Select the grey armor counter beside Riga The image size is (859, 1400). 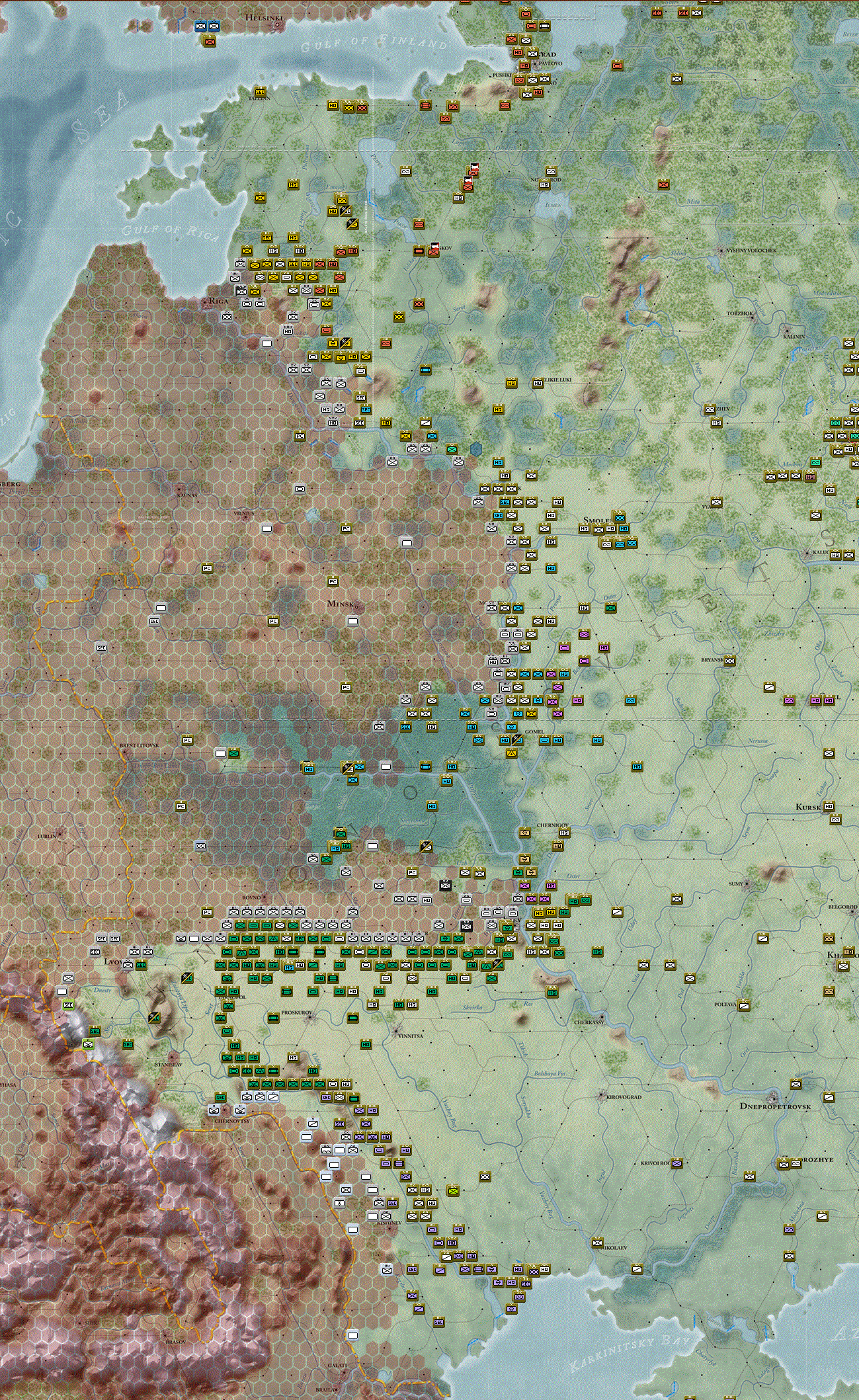[227, 317]
